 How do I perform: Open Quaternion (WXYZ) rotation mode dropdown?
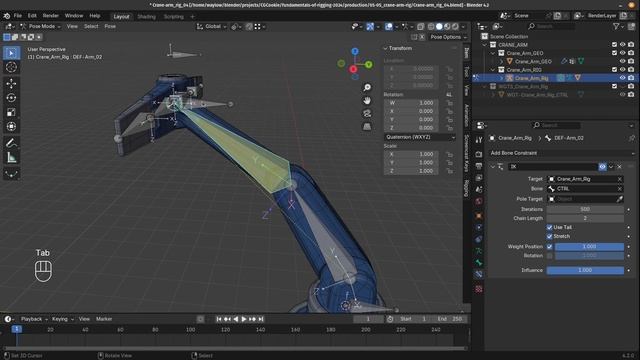(420, 137)
